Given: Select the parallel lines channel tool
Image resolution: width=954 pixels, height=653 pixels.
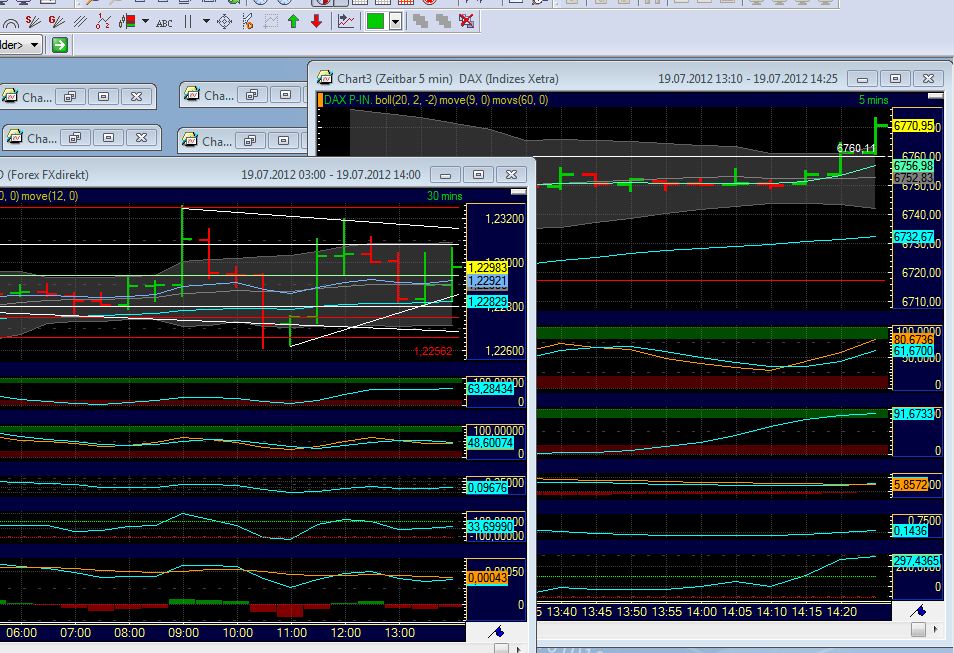Looking at the screenshot, I should tap(80, 23).
